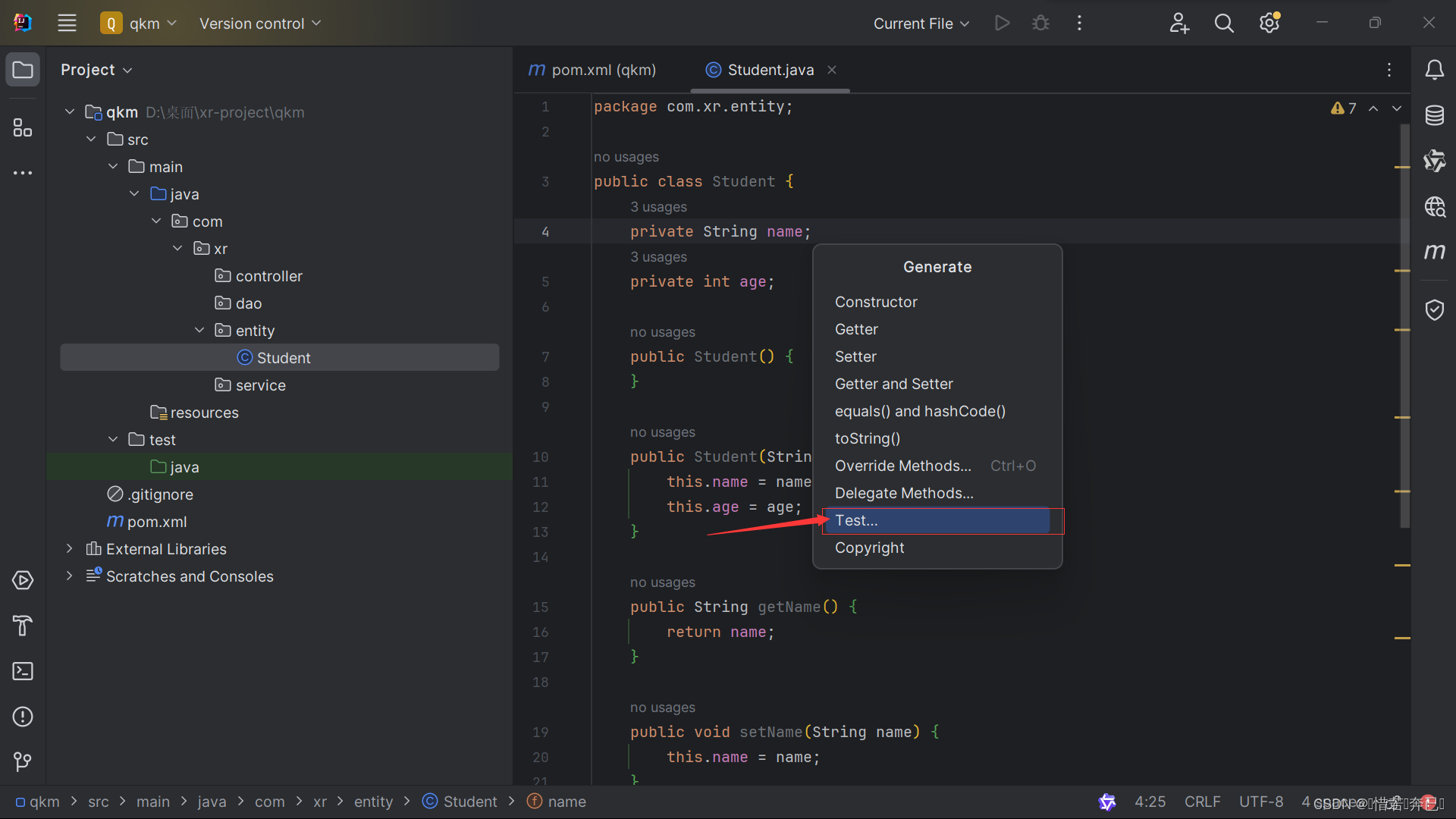Open the Maven tool window
This screenshot has height=819, width=1456.
[1434, 251]
